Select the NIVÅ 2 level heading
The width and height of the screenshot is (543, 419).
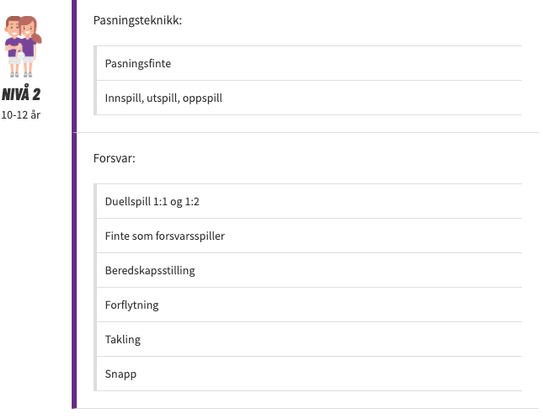click(21, 94)
